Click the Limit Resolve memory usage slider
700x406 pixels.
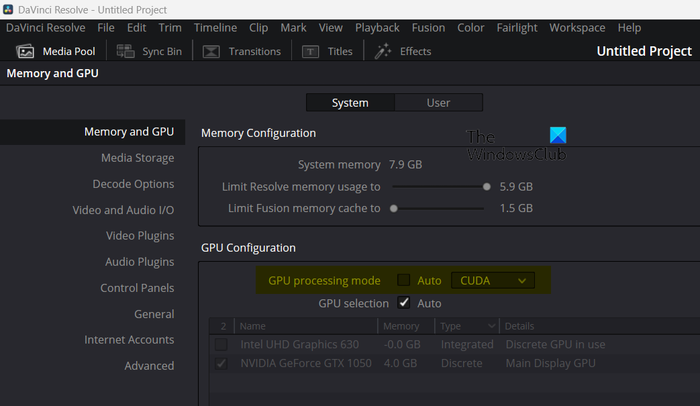[x=438, y=186]
